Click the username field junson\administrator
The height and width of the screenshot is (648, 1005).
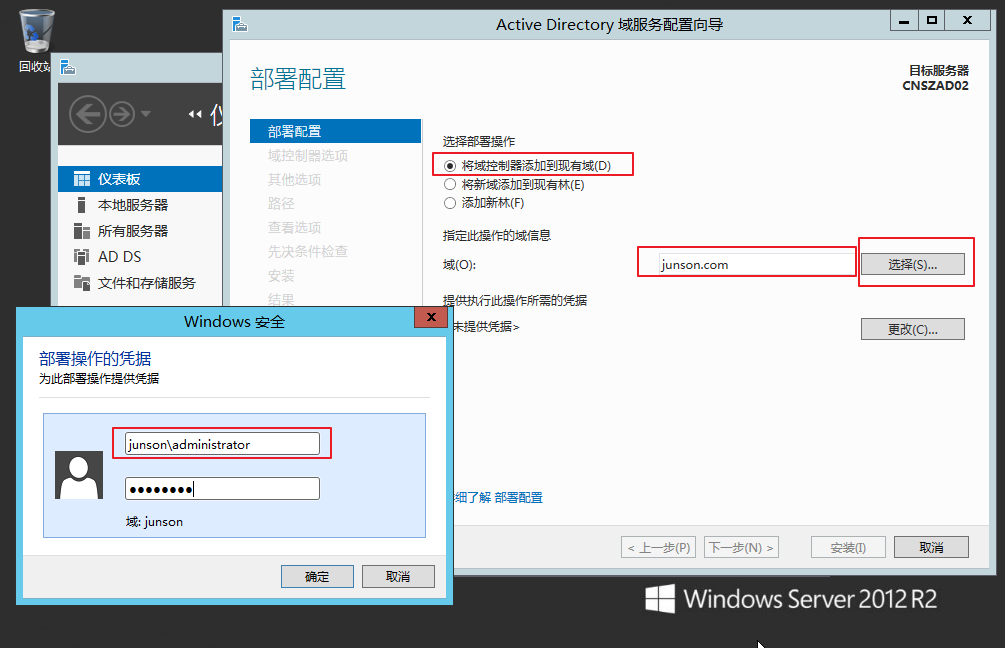[222, 444]
